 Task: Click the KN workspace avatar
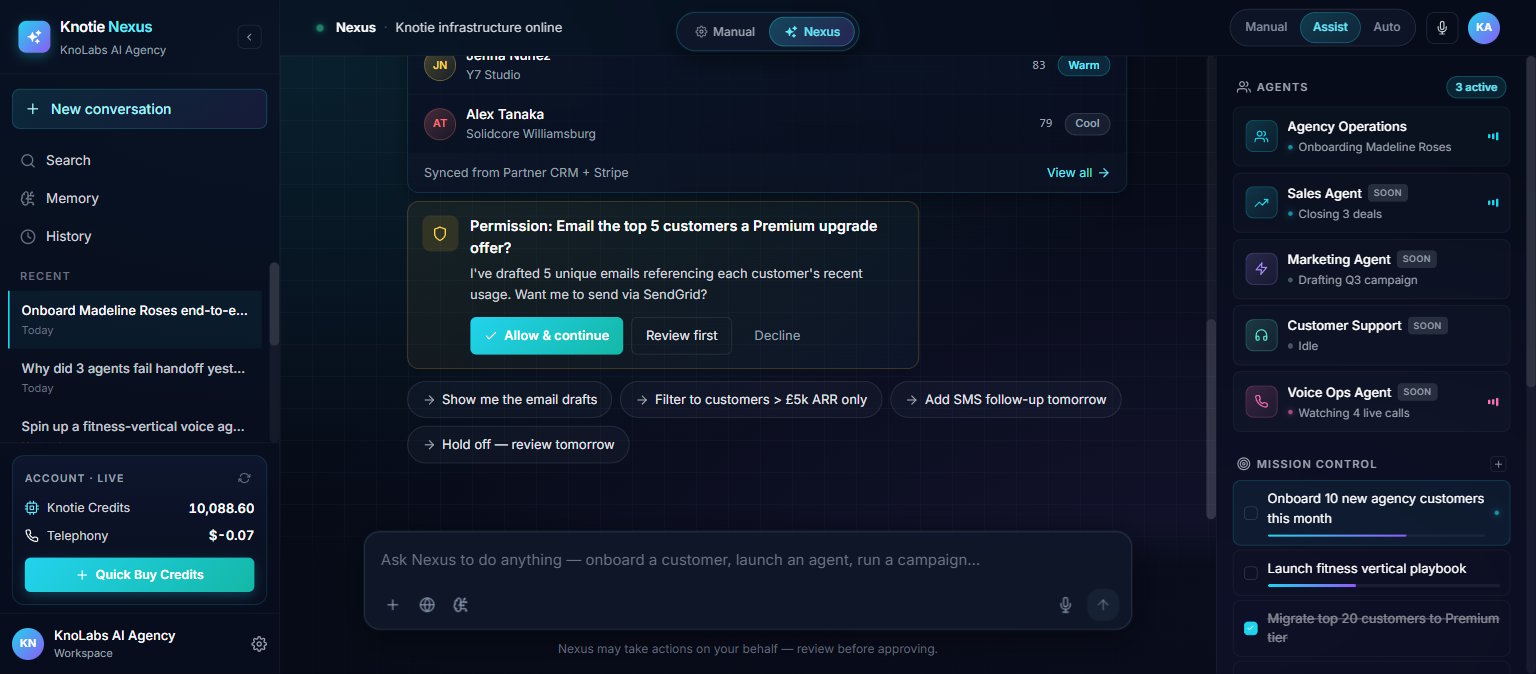28,644
